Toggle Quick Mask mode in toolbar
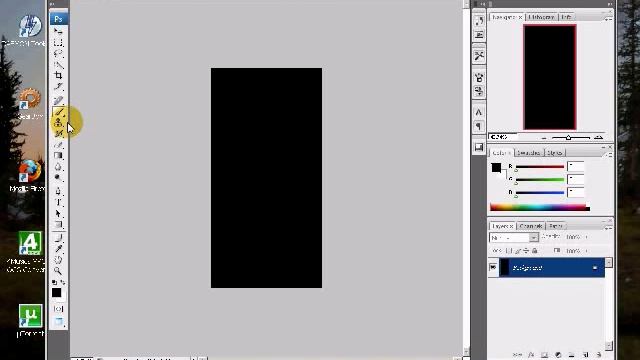 pos(58,309)
